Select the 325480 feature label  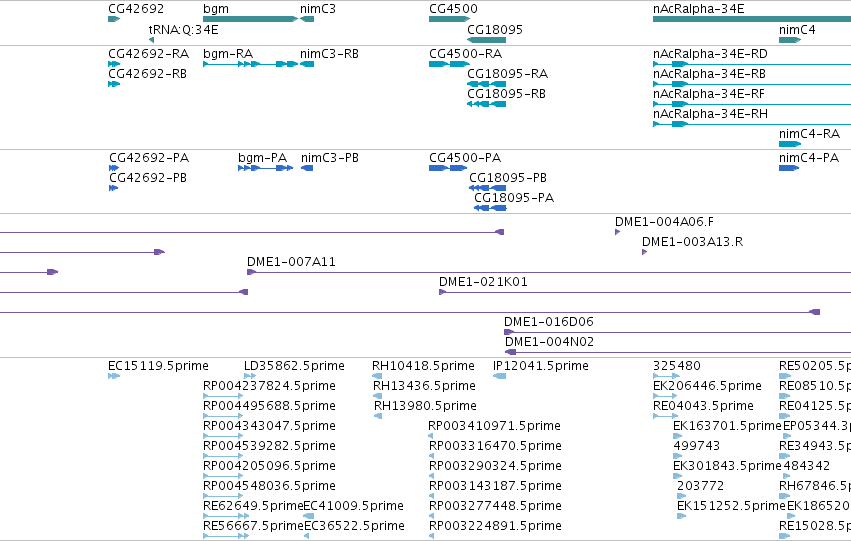(676, 366)
